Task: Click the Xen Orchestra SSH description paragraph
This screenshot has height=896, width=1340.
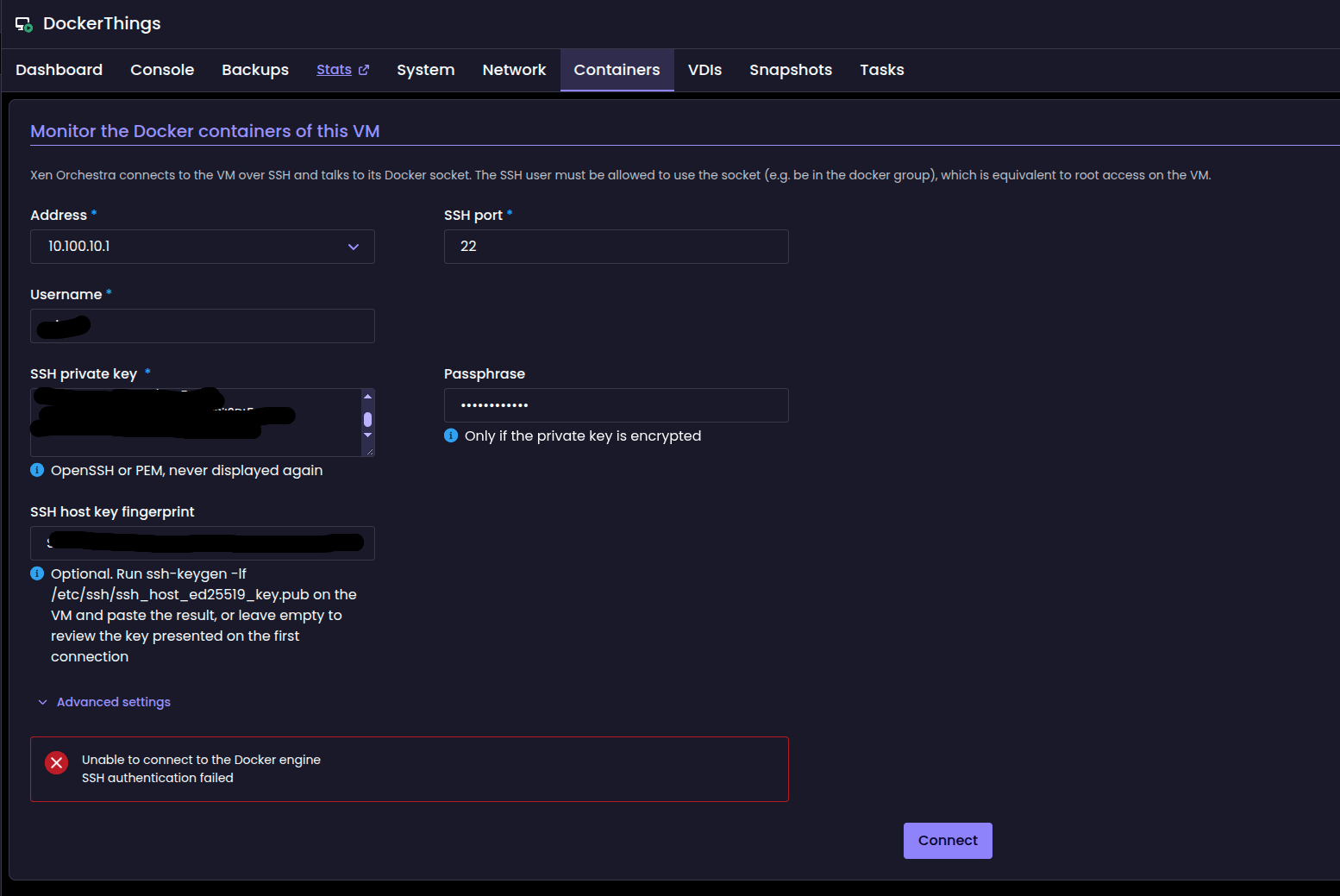Action: coord(621,175)
